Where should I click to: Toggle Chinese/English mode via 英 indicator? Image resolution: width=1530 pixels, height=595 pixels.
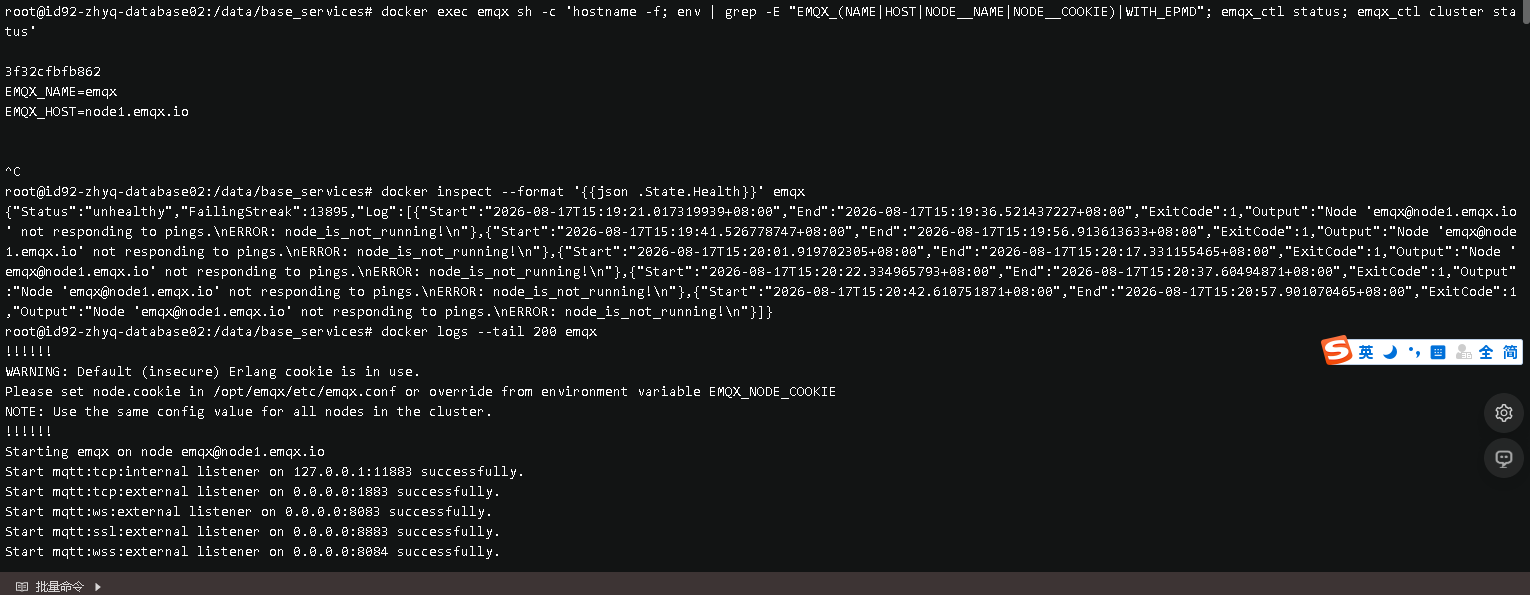click(x=1366, y=352)
